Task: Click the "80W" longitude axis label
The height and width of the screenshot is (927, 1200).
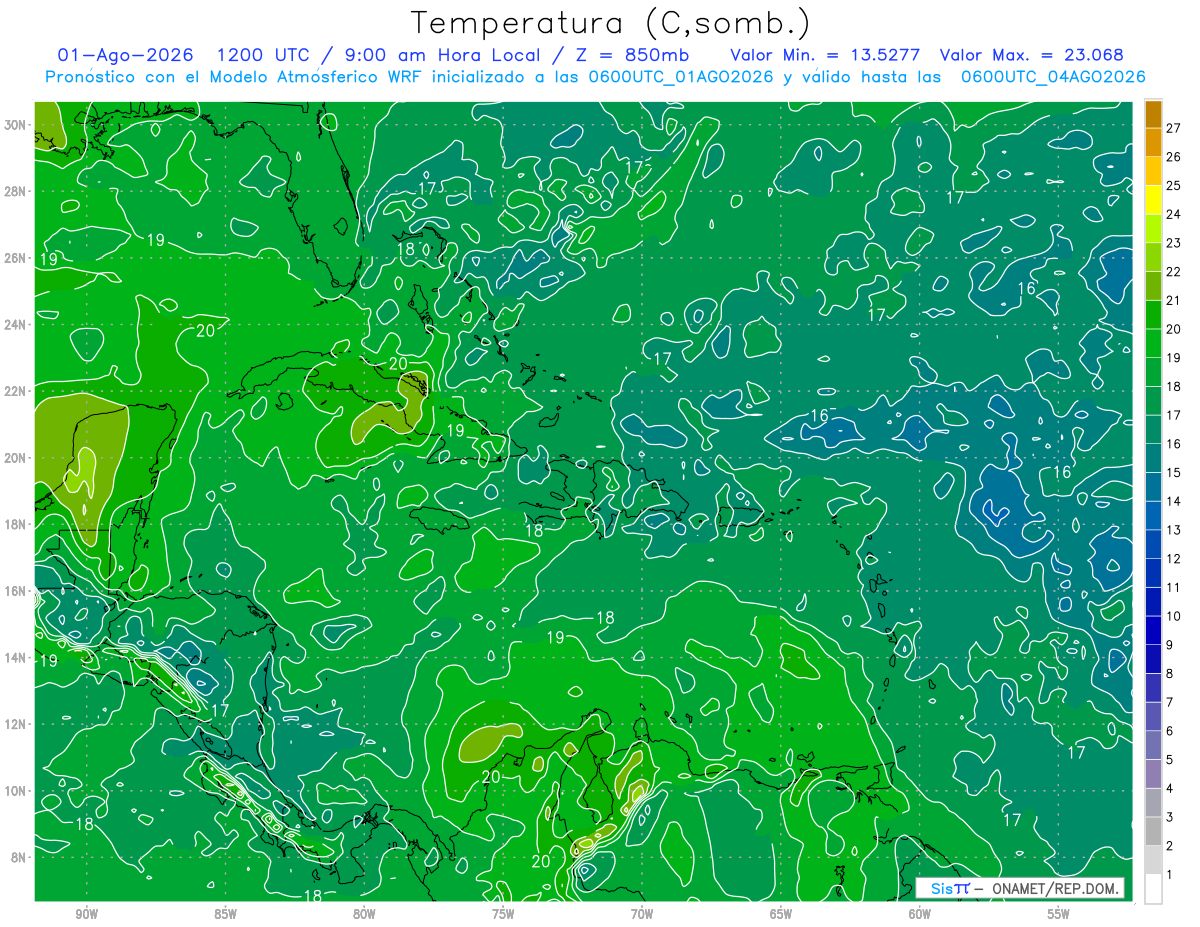Action: pos(364,914)
